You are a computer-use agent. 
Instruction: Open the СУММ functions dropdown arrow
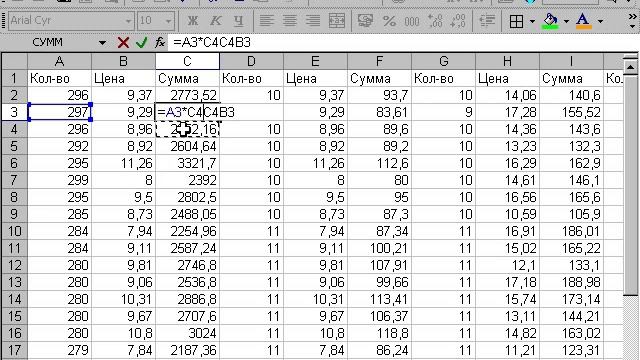(102, 42)
